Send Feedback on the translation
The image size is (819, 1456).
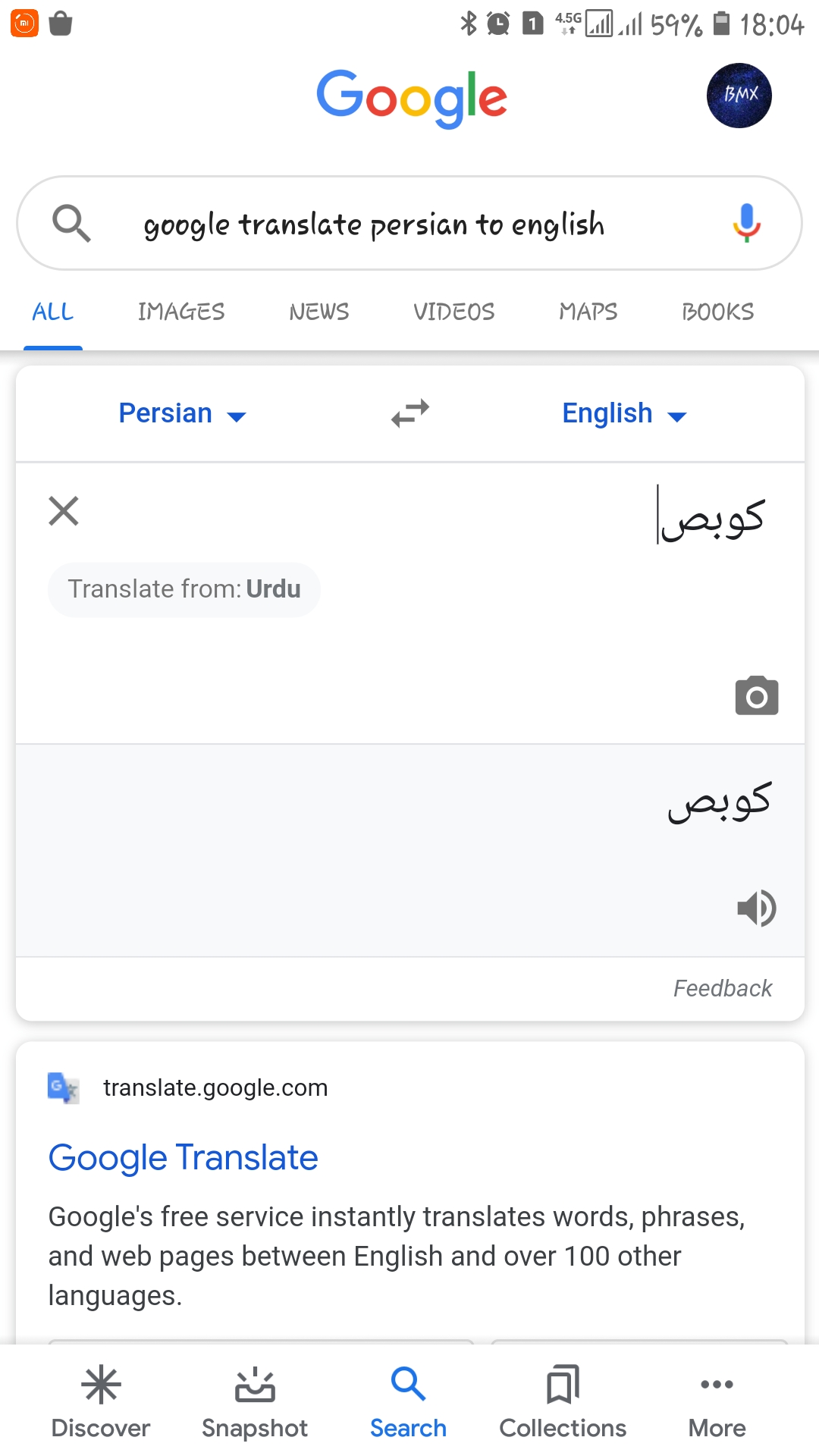723,988
